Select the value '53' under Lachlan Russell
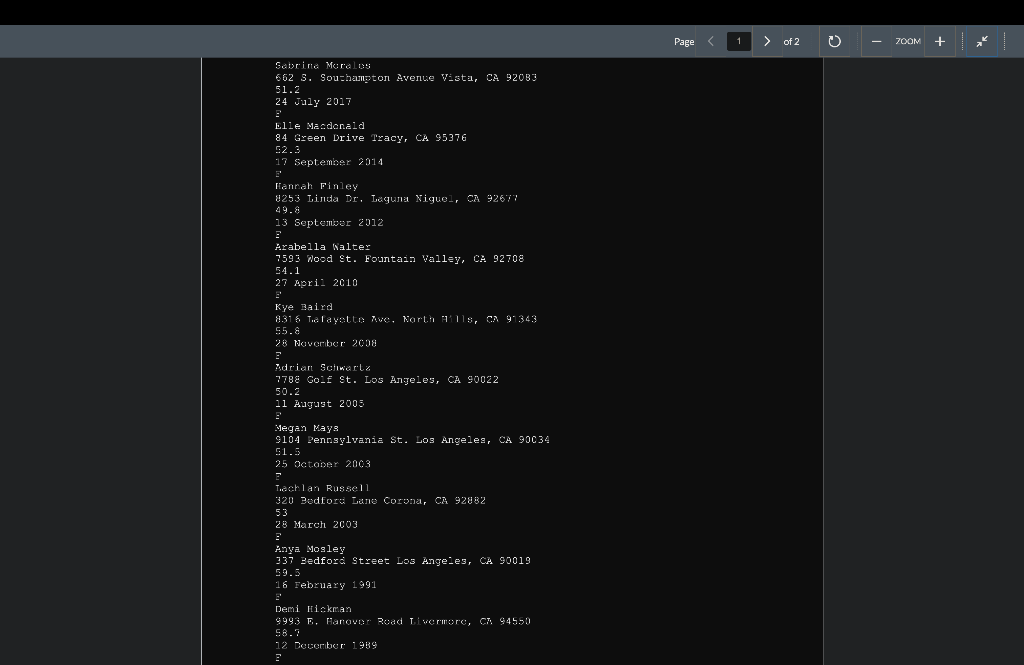Screen dimensions: 1024x665 pyautogui.click(x=281, y=513)
